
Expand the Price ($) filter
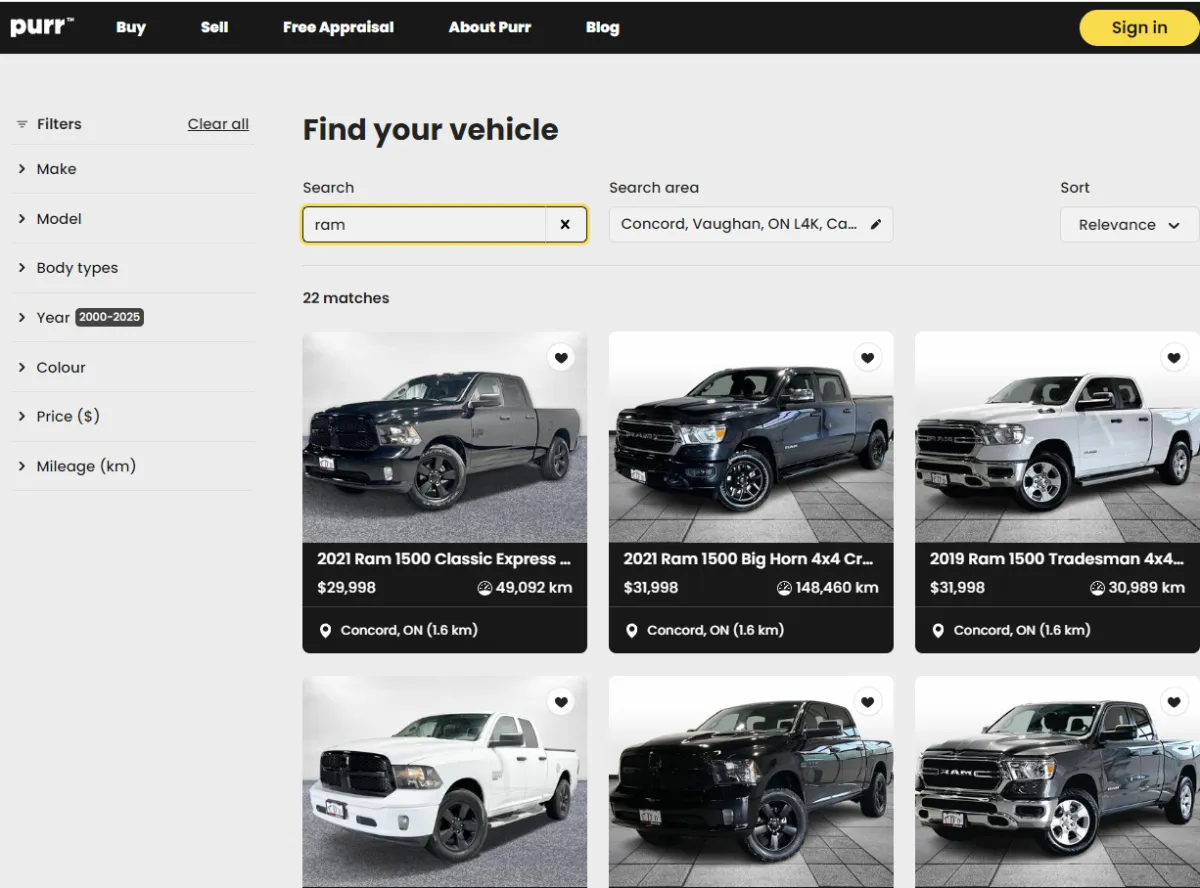(x=133, y=416)
